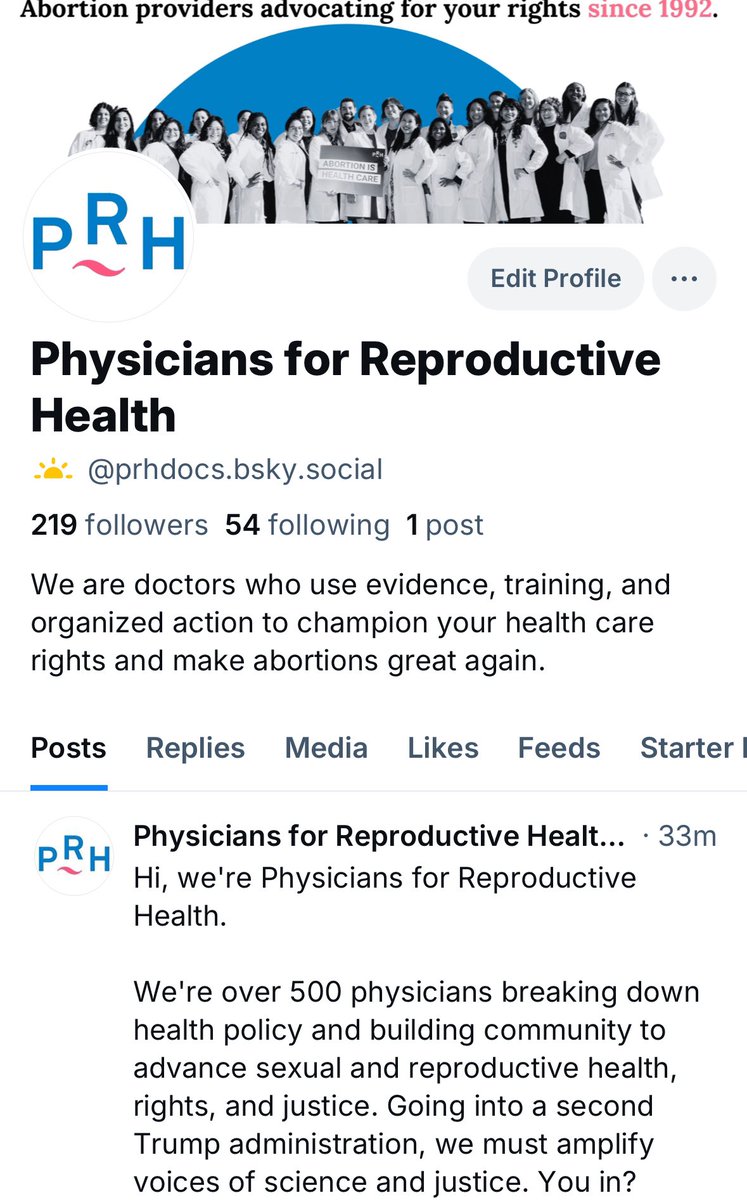
Task: Click the Physicians for Reproductive Health profile heading
Action: [346, 386]
